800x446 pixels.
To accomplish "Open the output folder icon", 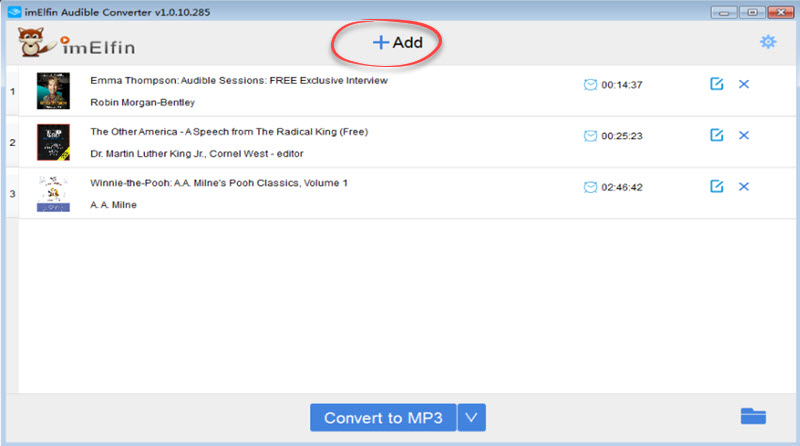I will point(753,416).
